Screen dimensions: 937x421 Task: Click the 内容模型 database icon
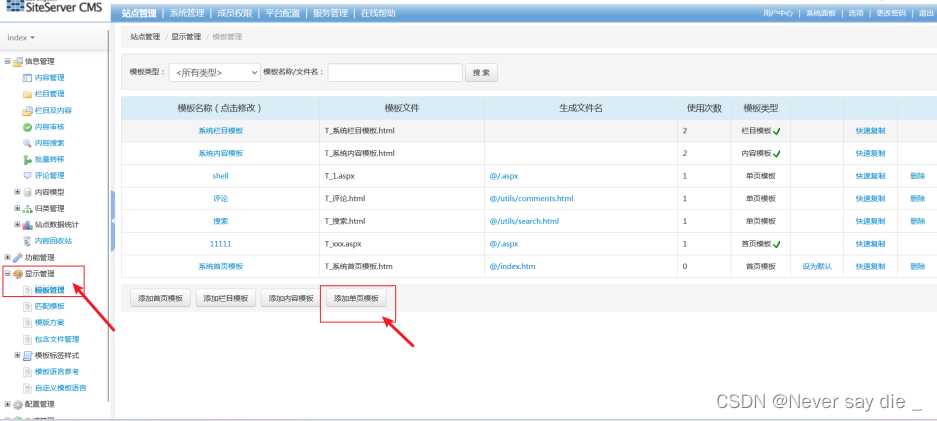point(27,192)
